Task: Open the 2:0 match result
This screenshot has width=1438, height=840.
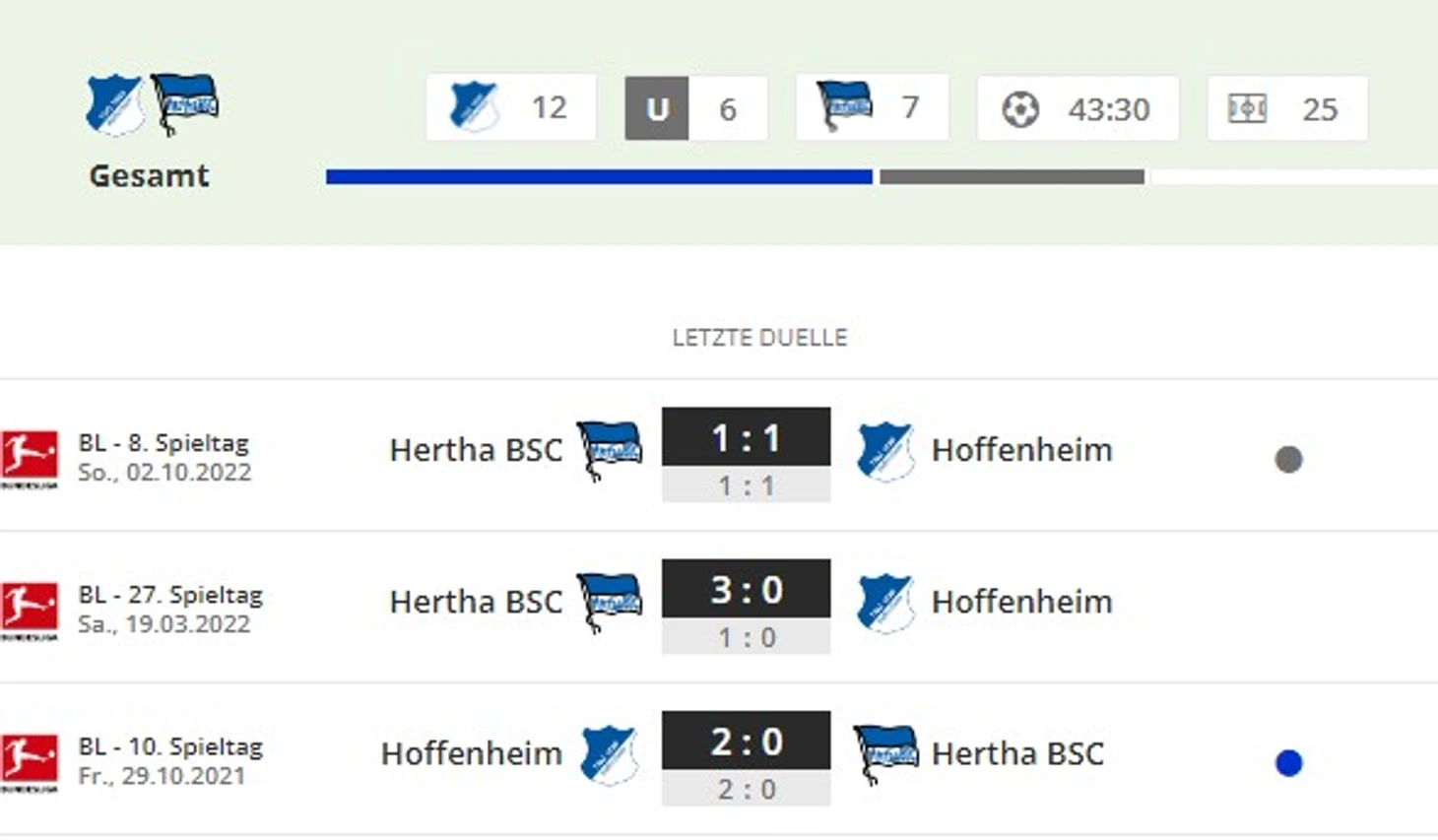Action: pyautogui.click(x=746, y=742)
